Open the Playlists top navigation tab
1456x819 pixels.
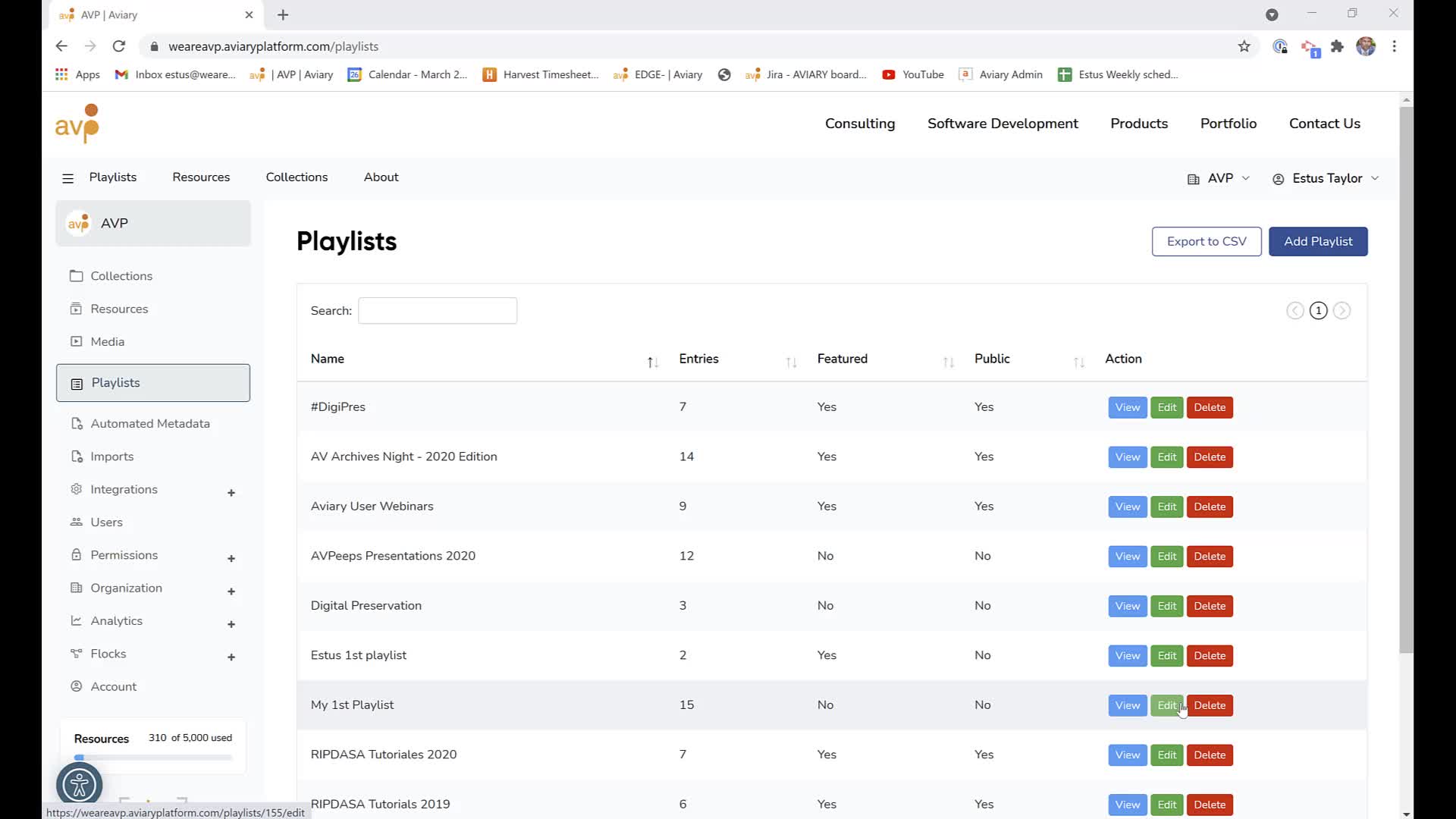click(113, 177)
